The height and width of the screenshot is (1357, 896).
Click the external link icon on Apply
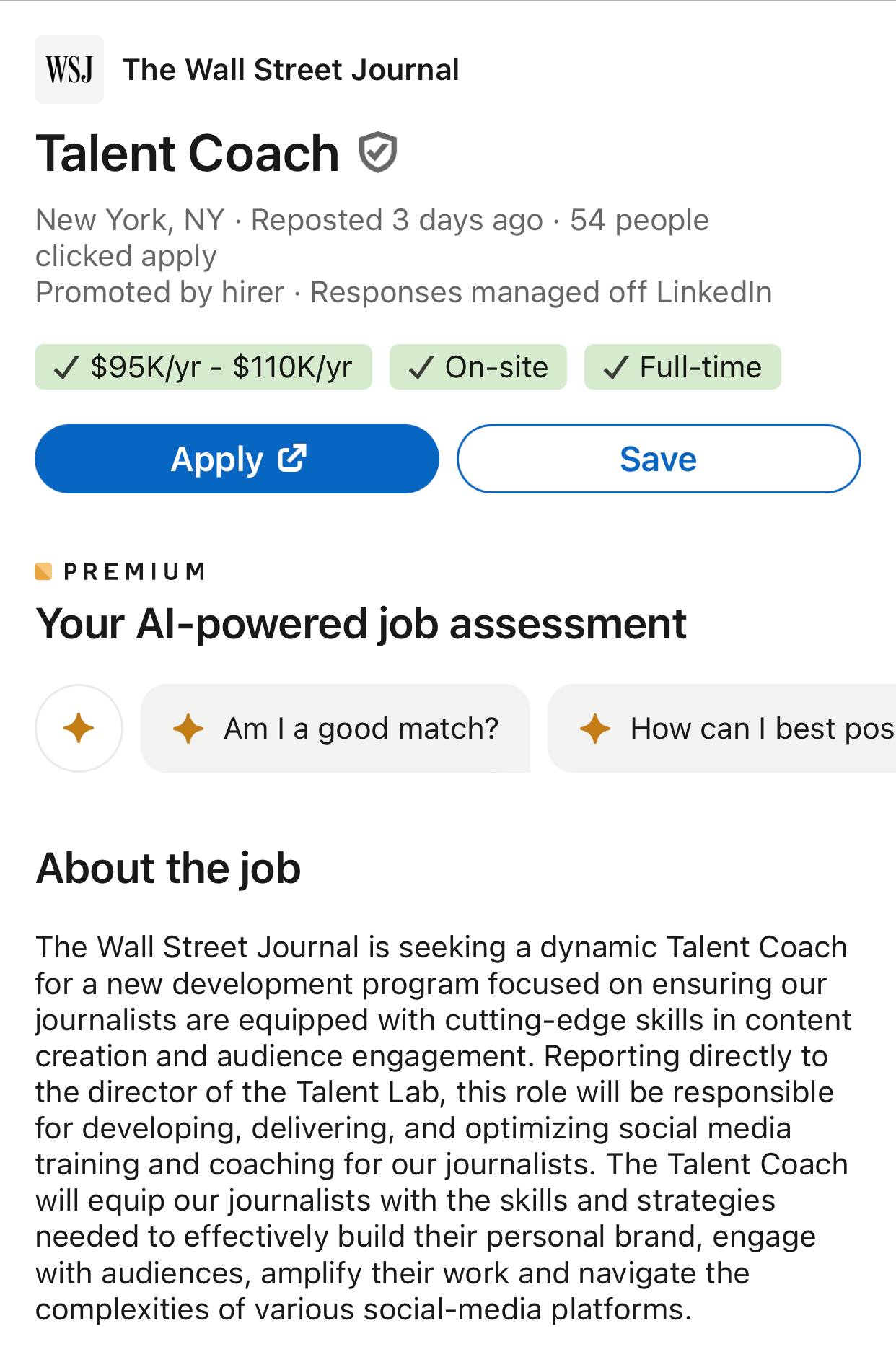tap(292, 458)
